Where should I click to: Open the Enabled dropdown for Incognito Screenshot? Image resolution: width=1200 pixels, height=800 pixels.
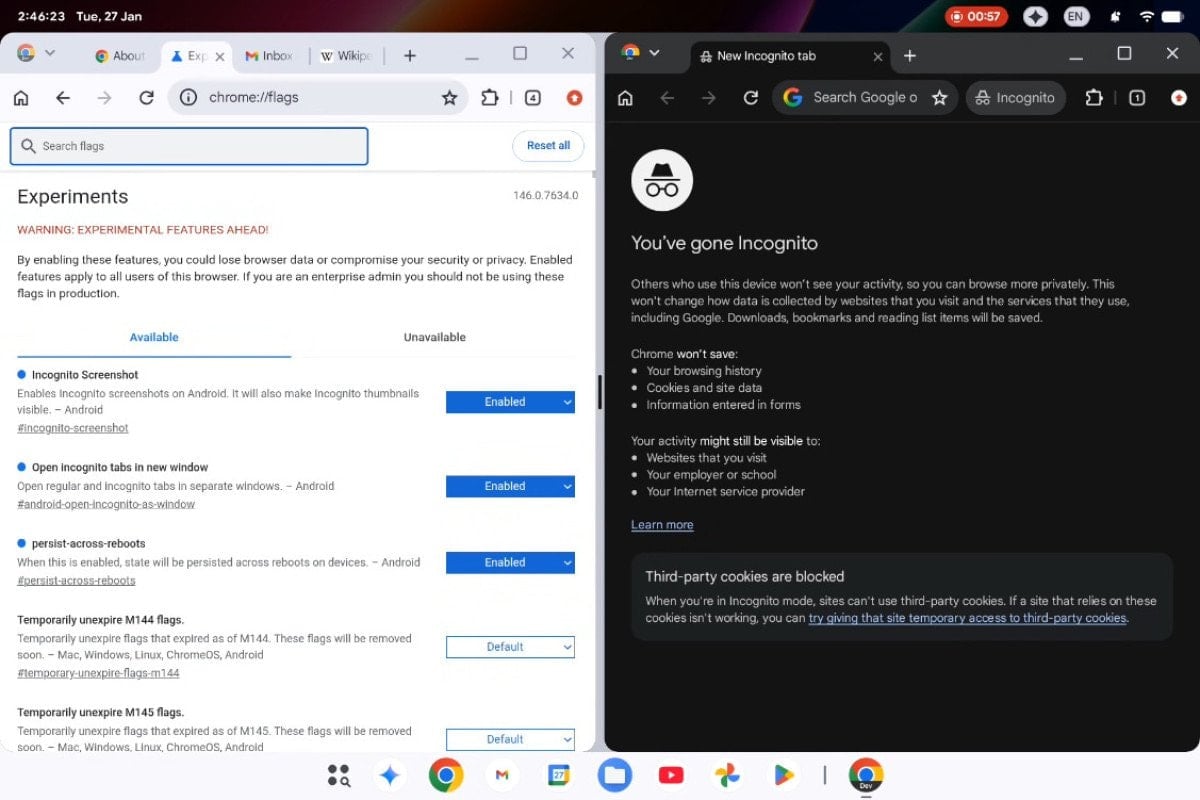coord(510,401)
